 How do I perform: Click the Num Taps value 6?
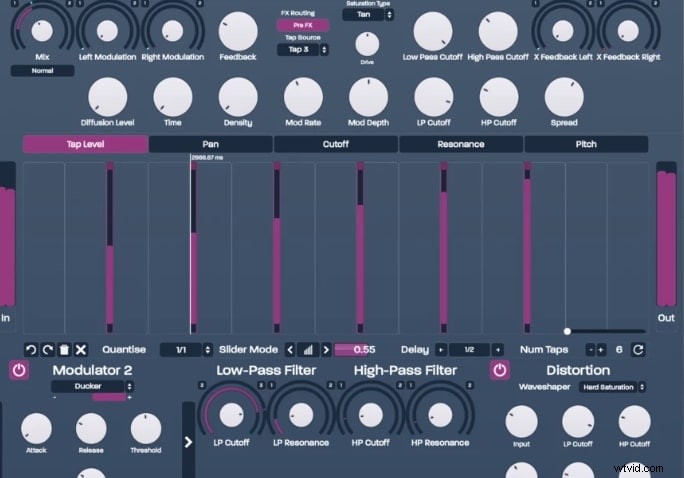[619, 350]
